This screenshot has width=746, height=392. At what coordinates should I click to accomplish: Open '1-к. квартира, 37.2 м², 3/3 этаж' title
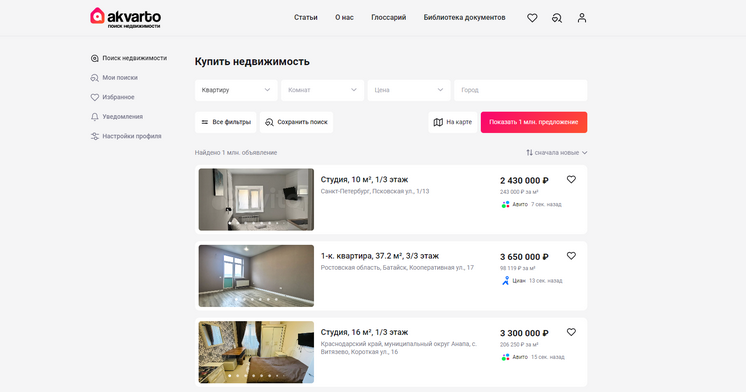(380, 256)
